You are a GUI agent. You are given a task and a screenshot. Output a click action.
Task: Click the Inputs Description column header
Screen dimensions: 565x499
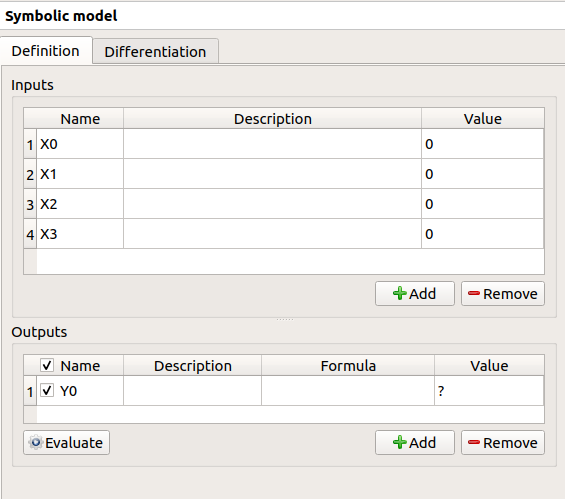click(x=272, y=119)
